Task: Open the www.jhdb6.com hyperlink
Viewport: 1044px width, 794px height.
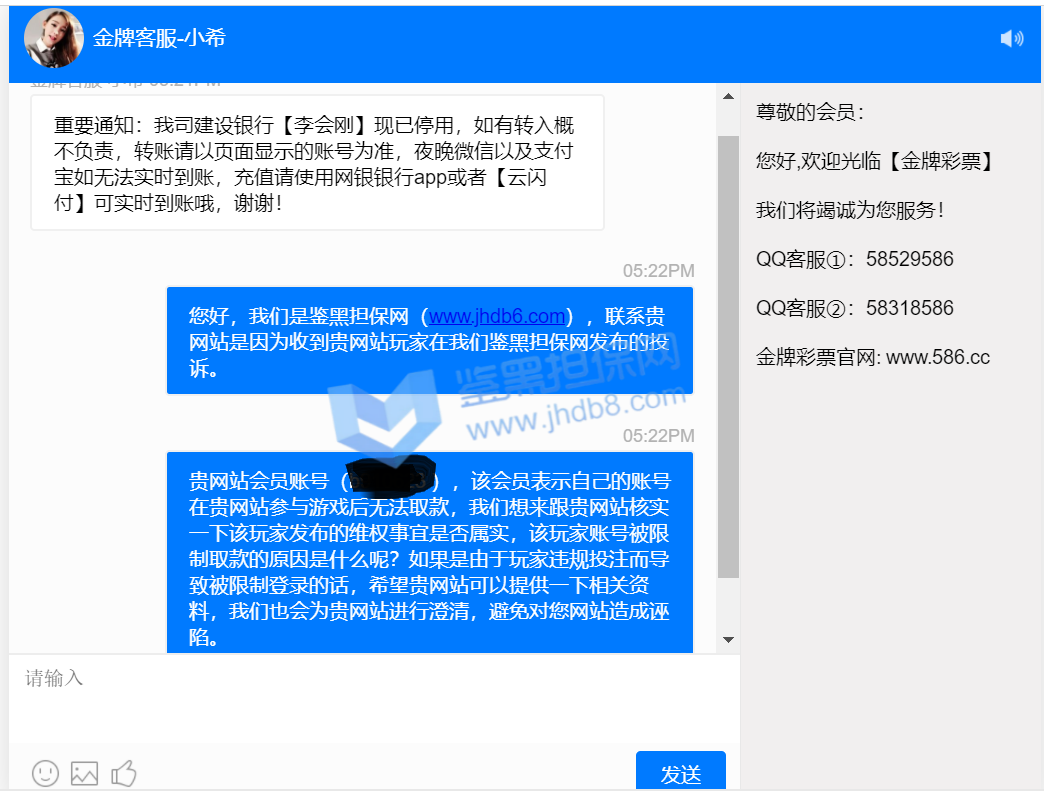Action: (x=497, y=317)
